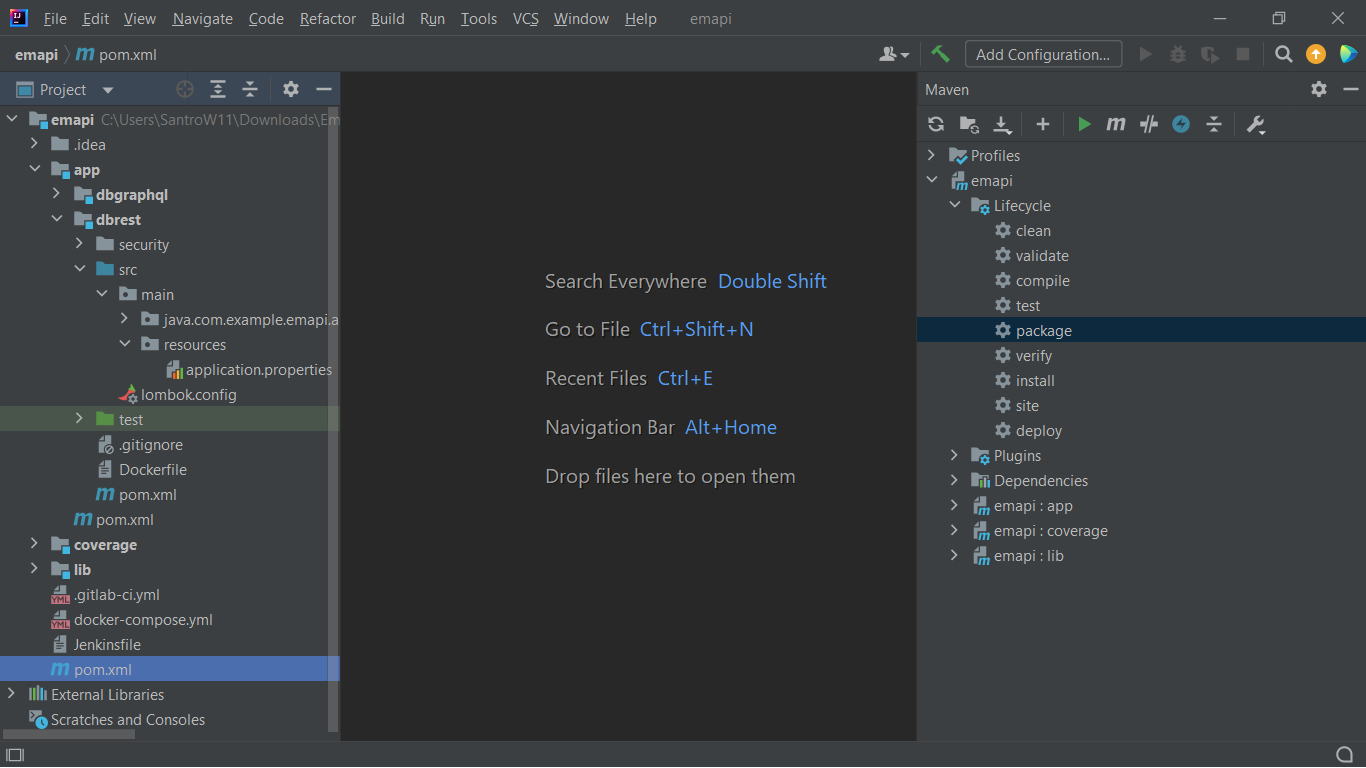Open Maven Settings wrench icon
Screen dimensions: 1366x768
[1256, 124]
